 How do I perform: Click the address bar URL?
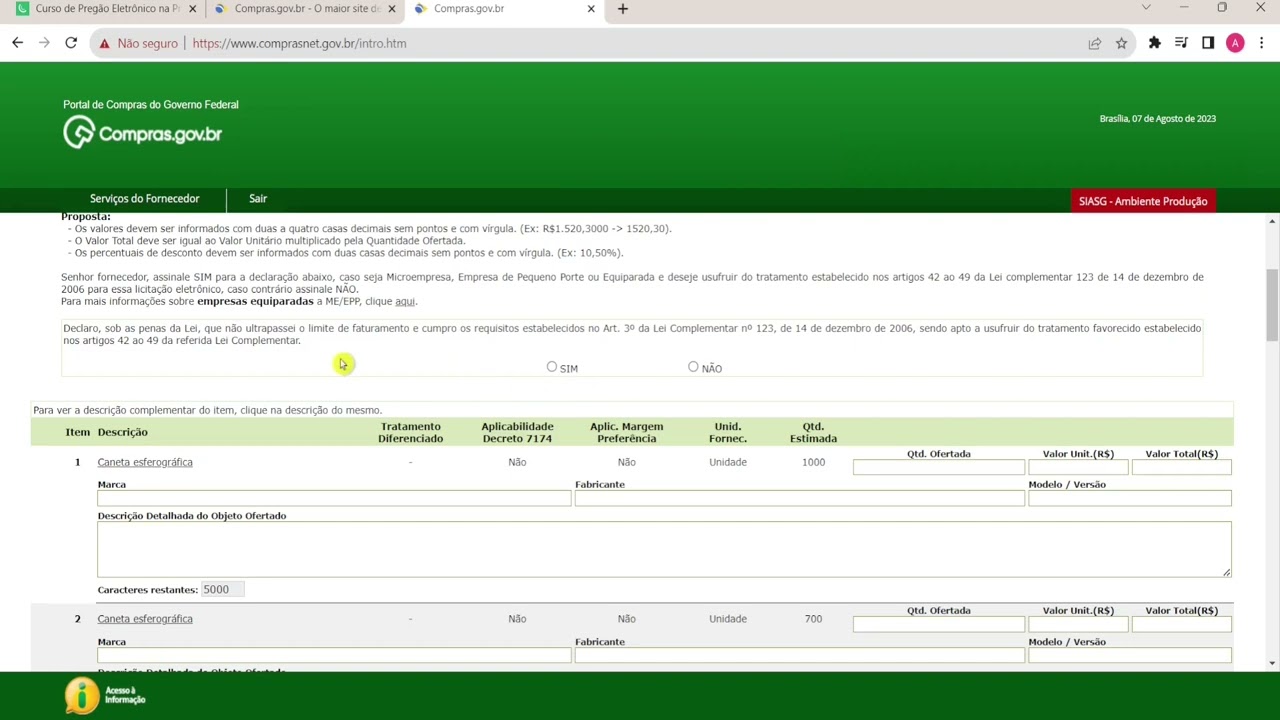tap(299, 43)
